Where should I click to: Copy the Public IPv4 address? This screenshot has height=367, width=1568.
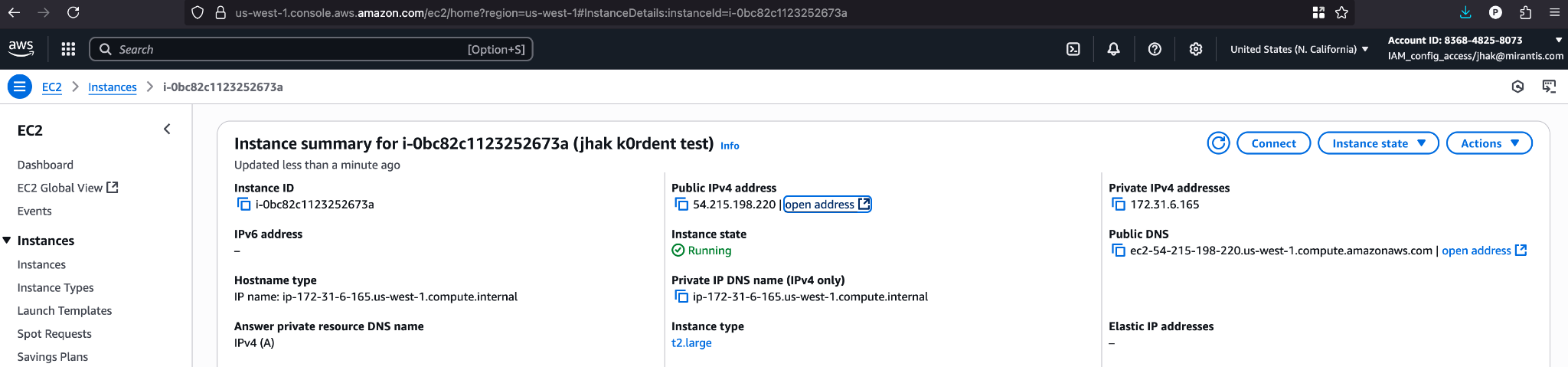point(681,205)
